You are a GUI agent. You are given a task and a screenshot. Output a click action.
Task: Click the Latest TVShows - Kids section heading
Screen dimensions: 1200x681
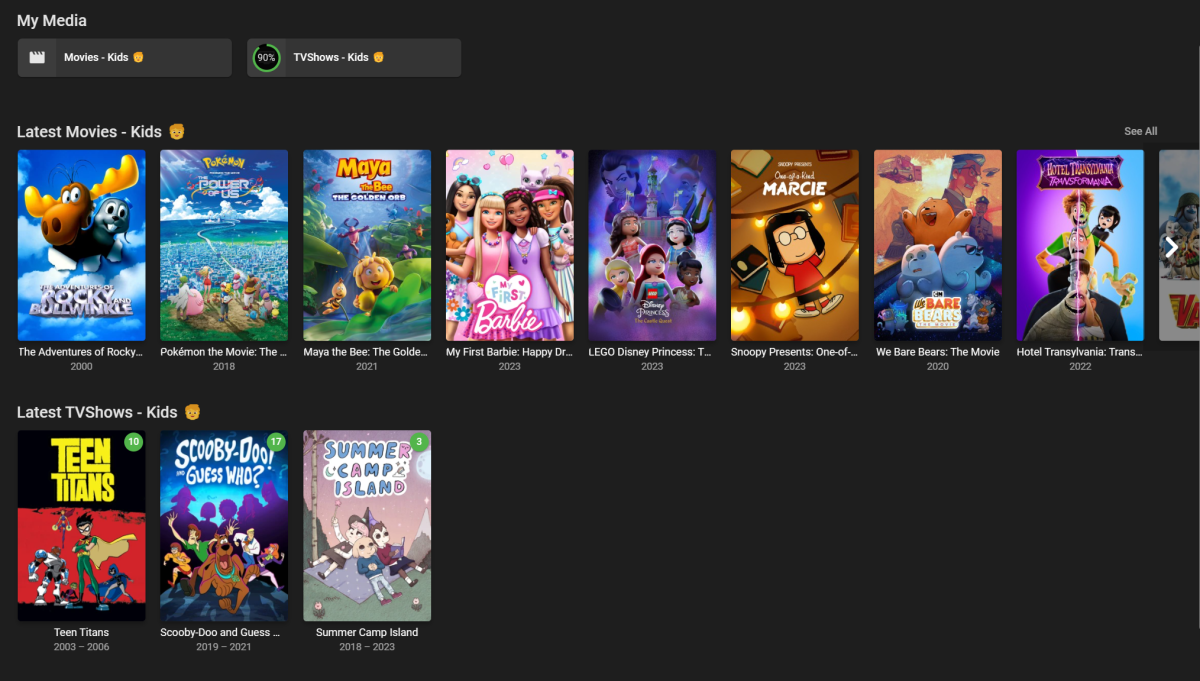point(110,412)
